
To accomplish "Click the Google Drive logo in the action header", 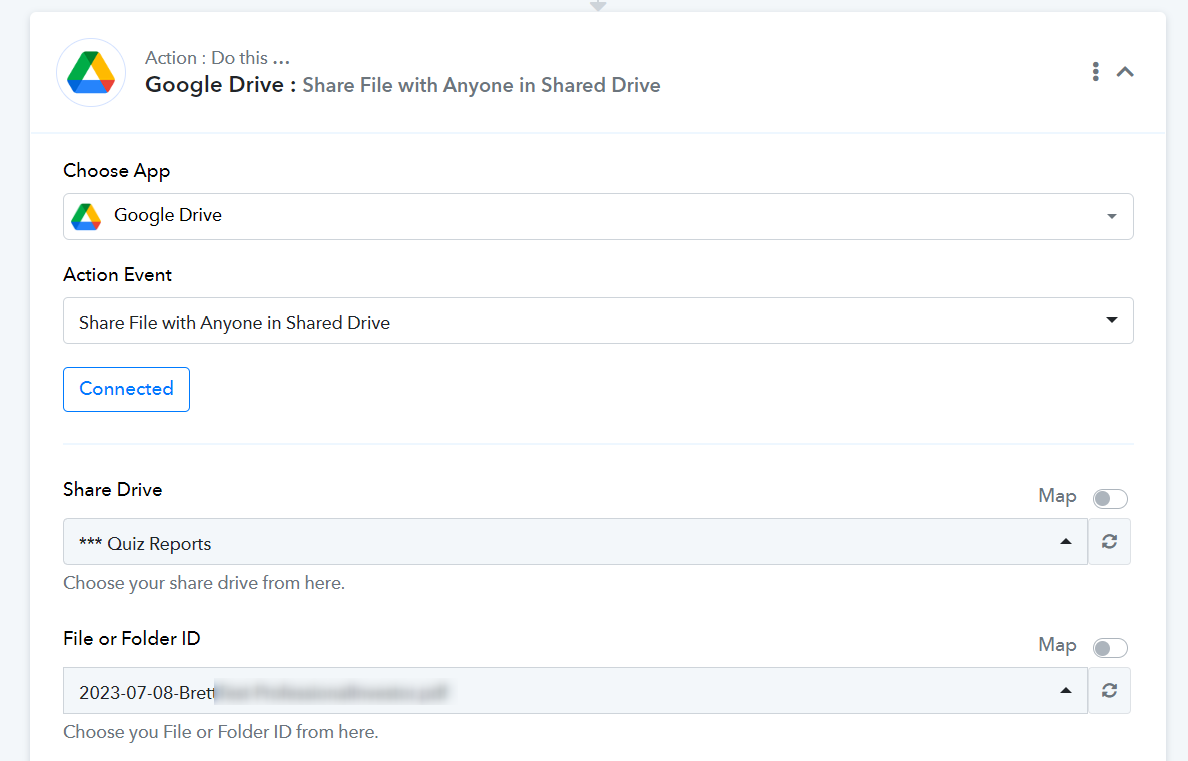I will 91,73.
